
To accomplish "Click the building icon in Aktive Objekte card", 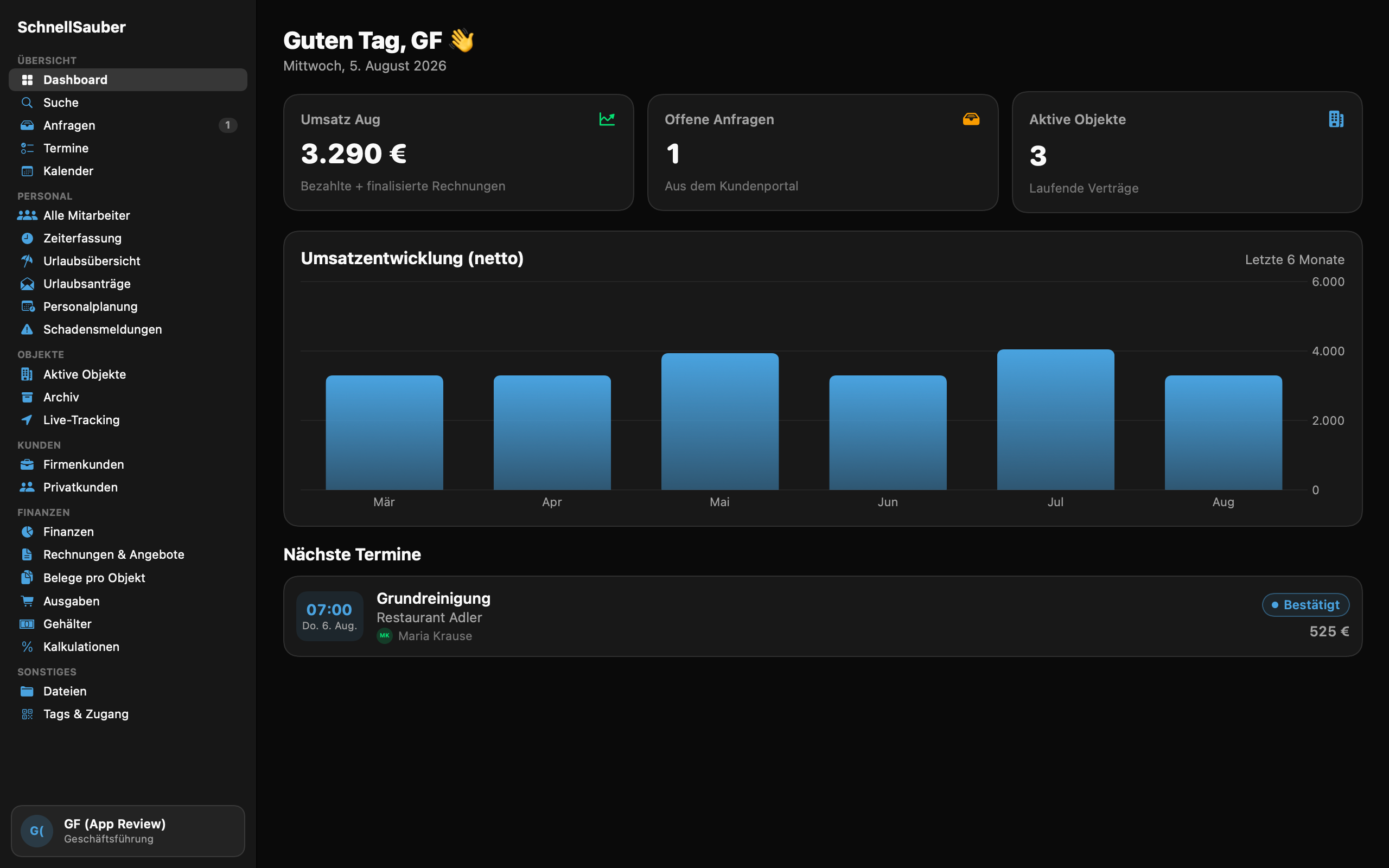I will 1336,119.
